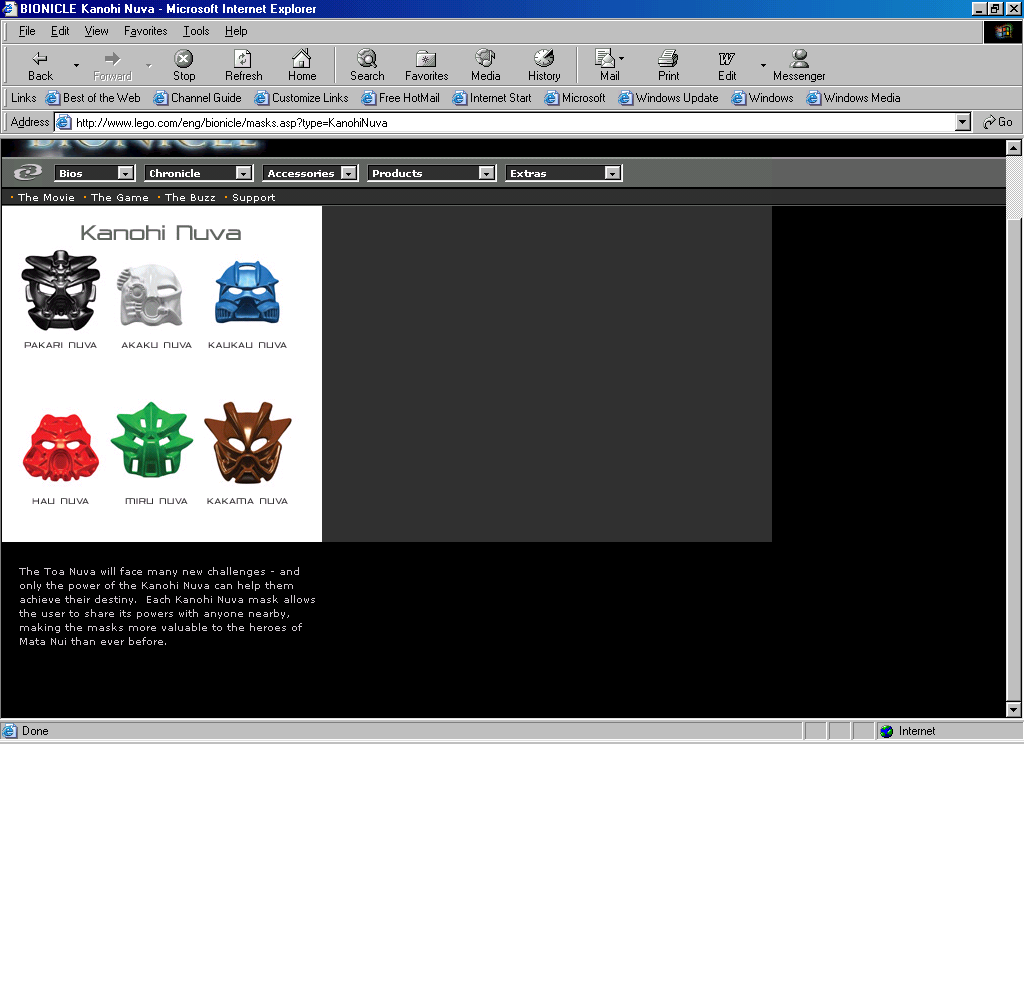The image size is (1024, 1000).
Task: Open the Favorites menu in menu bar
Action: pyautogui.click(x=146, y=31)
